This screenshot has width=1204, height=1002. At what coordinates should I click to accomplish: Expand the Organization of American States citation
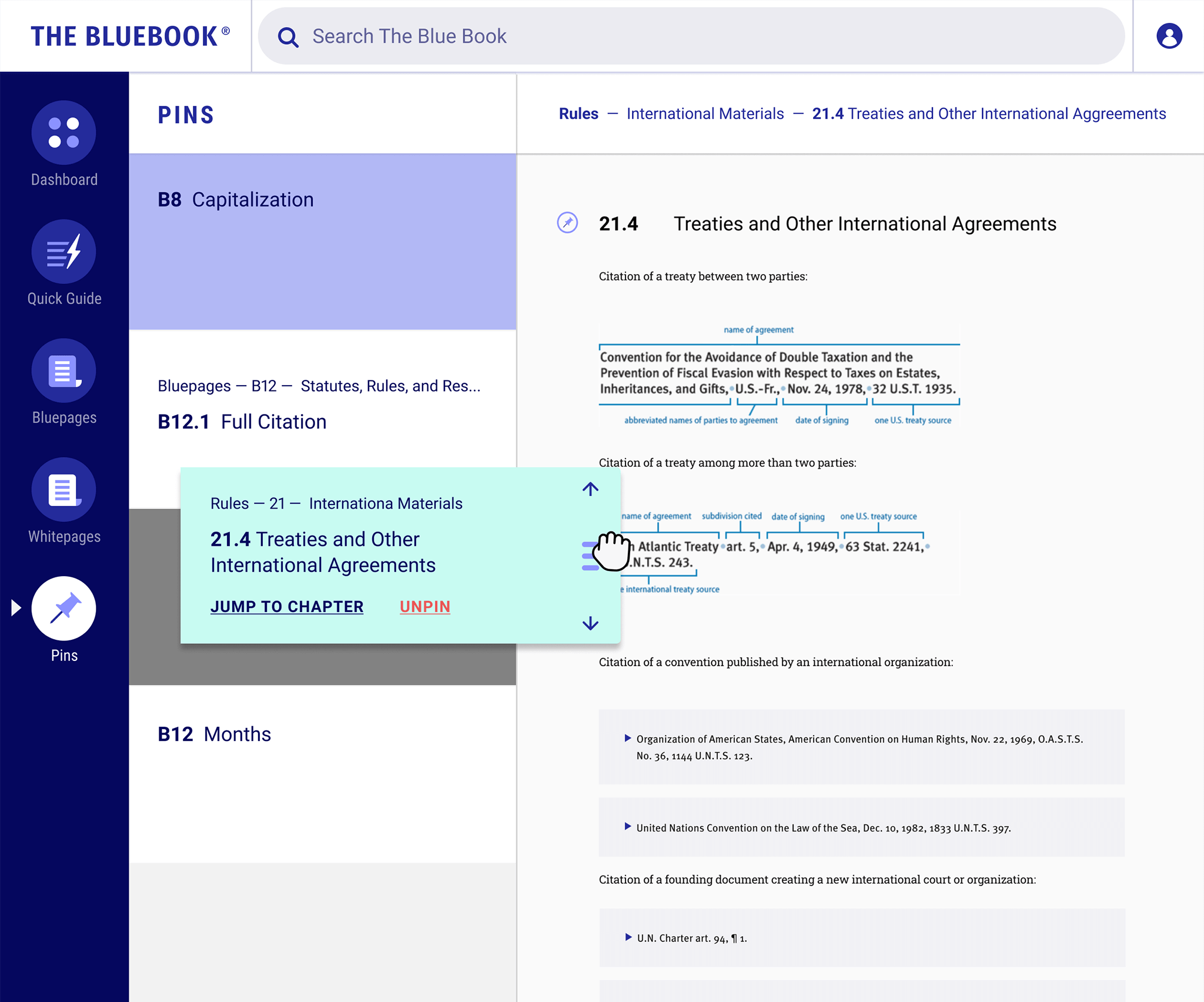627,739
